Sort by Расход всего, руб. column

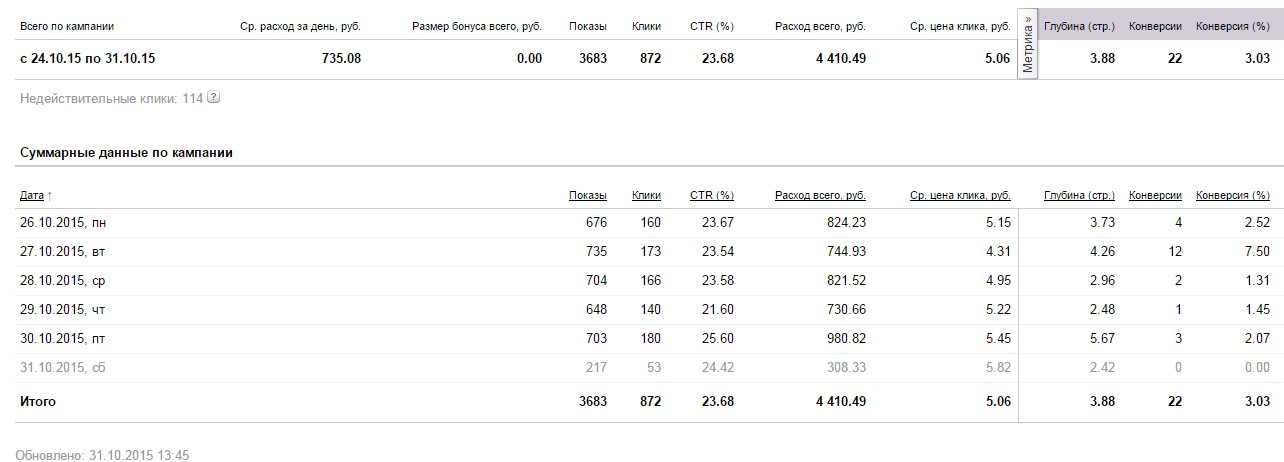[819, 195]
